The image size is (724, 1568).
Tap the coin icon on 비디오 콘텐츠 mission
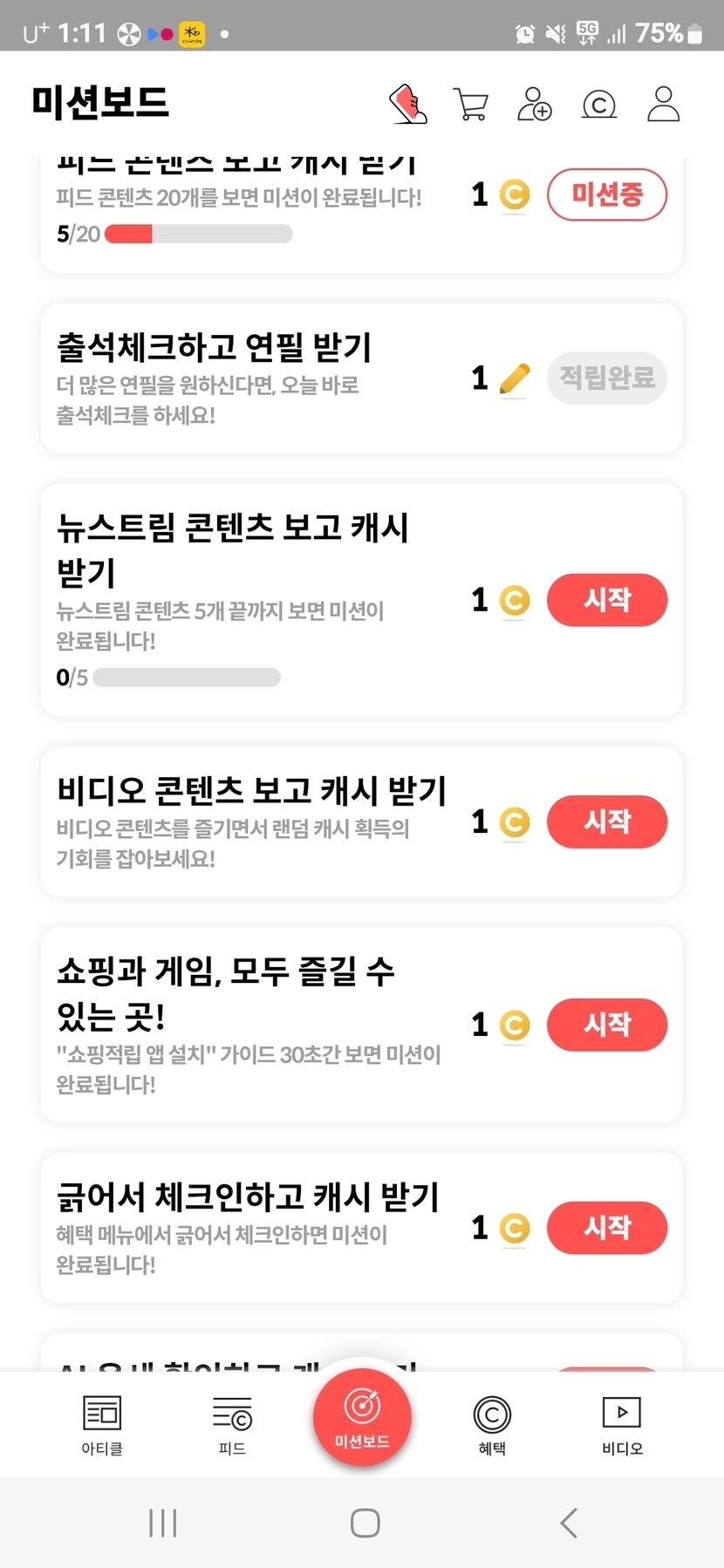pos(514,821)
